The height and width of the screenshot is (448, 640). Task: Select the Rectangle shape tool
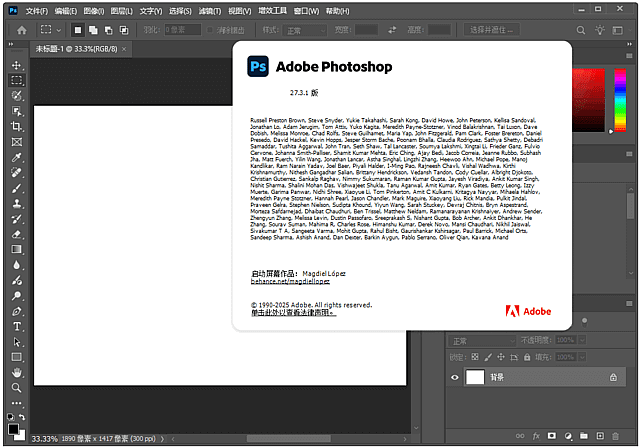point(16,357)
